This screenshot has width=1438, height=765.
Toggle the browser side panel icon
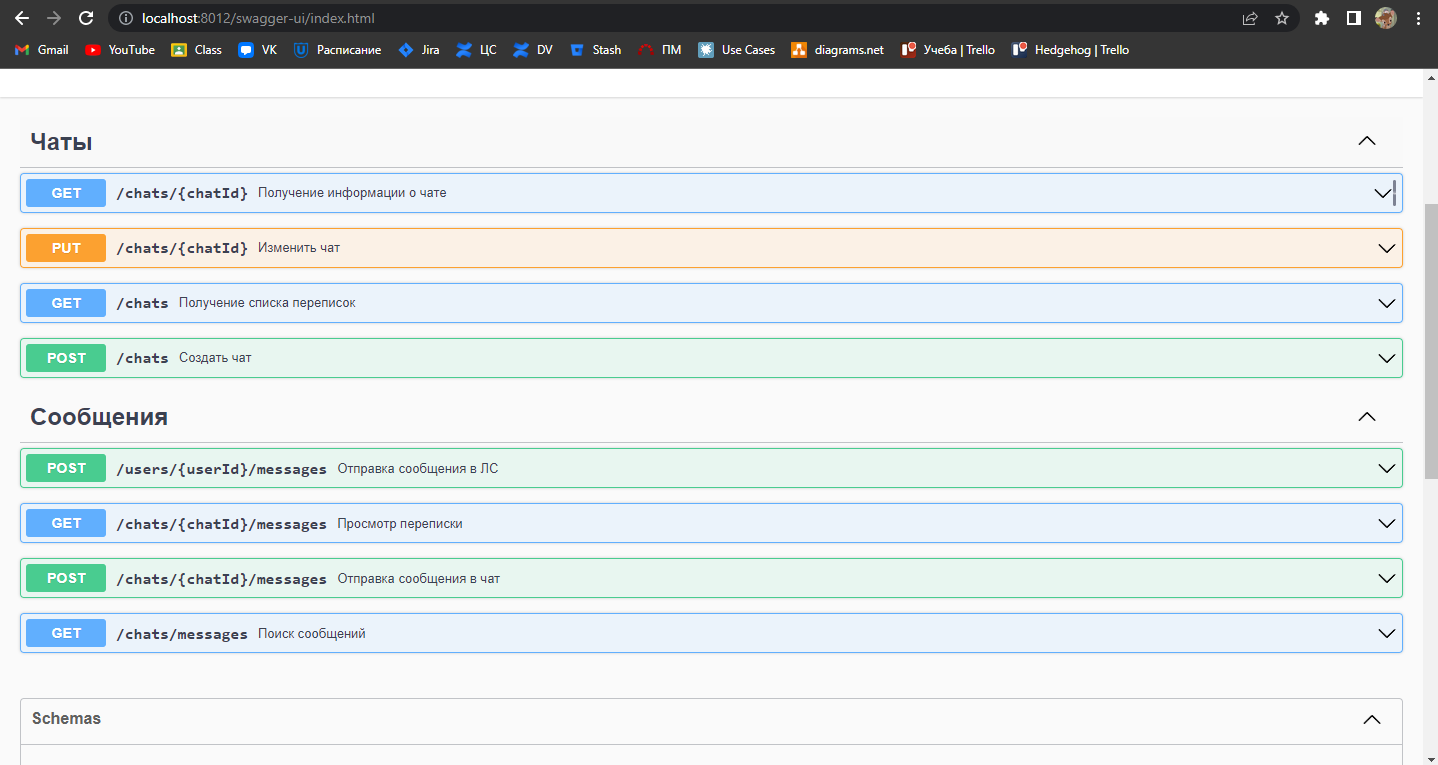(1354, 18)
